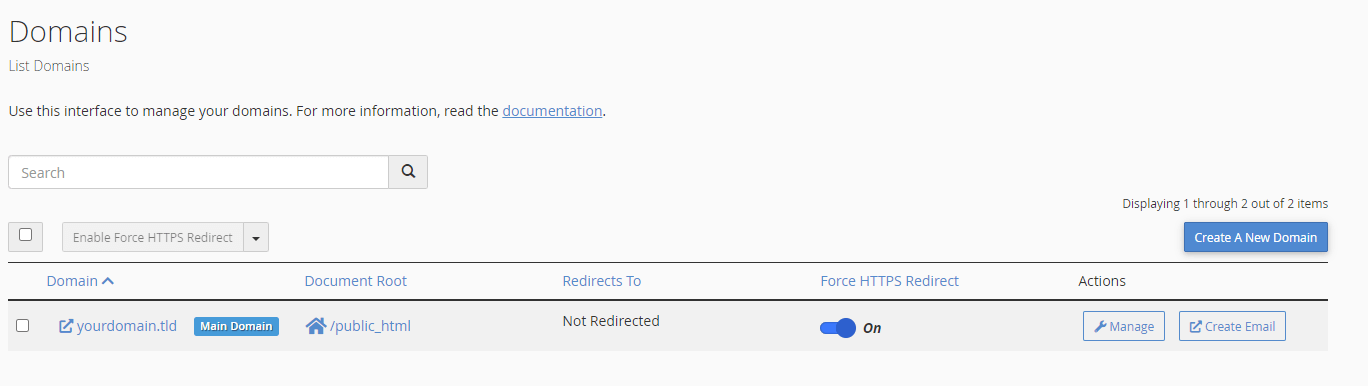The image size is (1368, 386).
Task: Sort by the Redirects To column
Action: point(602,281)
